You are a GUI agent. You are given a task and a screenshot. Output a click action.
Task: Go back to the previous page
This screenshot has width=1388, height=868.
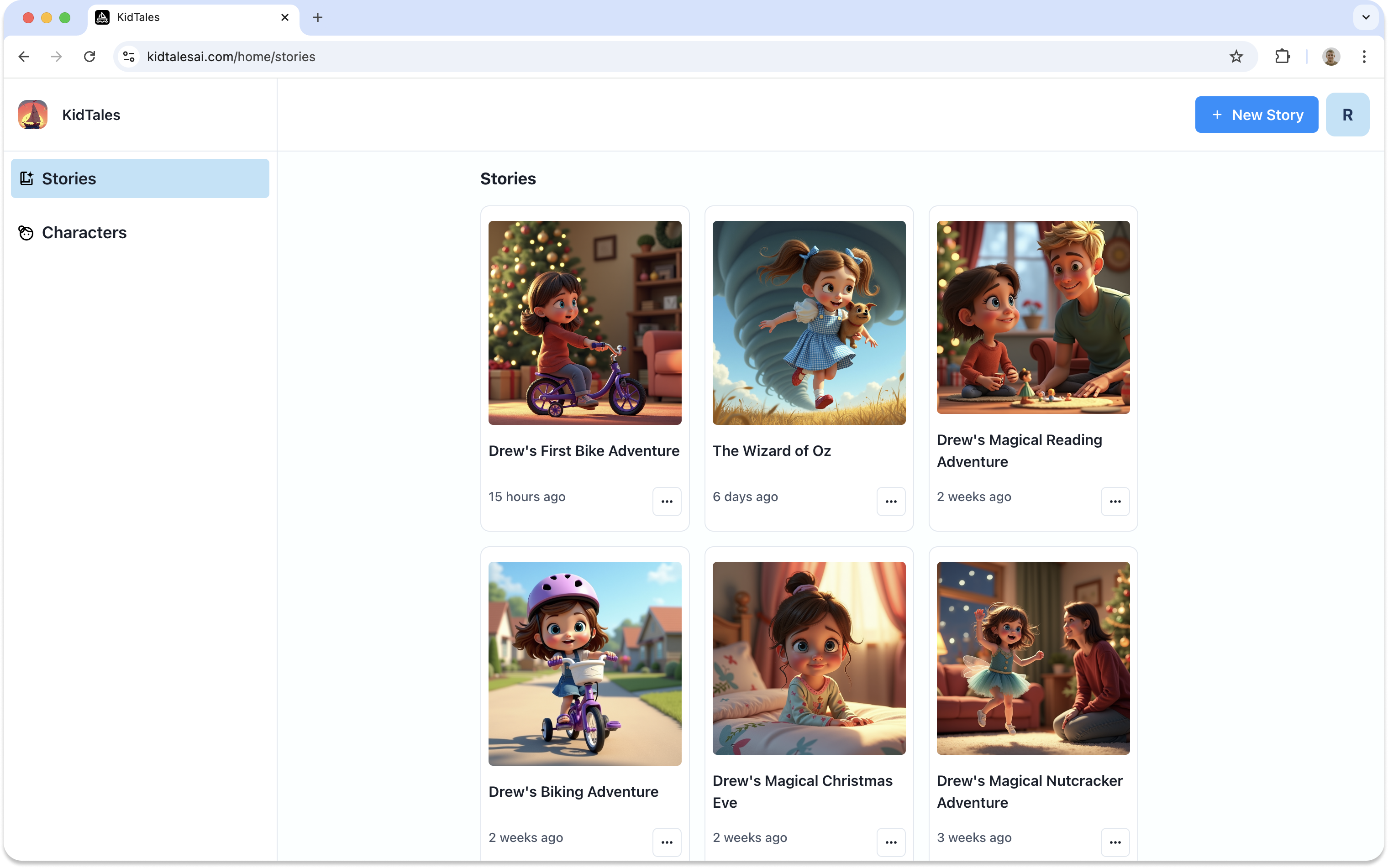[x=24, y=56]
